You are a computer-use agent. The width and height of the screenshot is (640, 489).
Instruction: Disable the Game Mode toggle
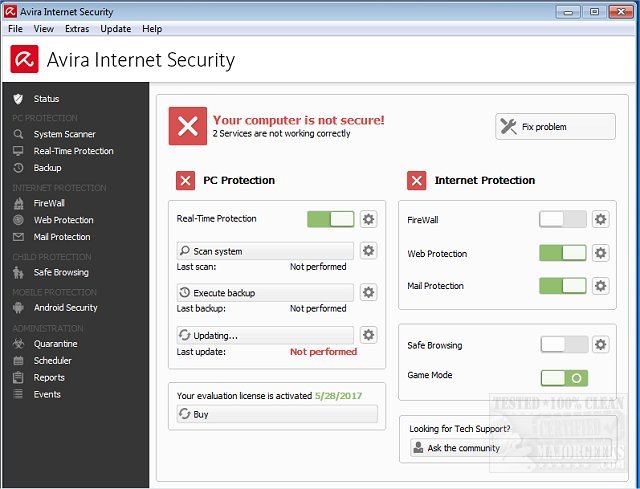point(564,377)
